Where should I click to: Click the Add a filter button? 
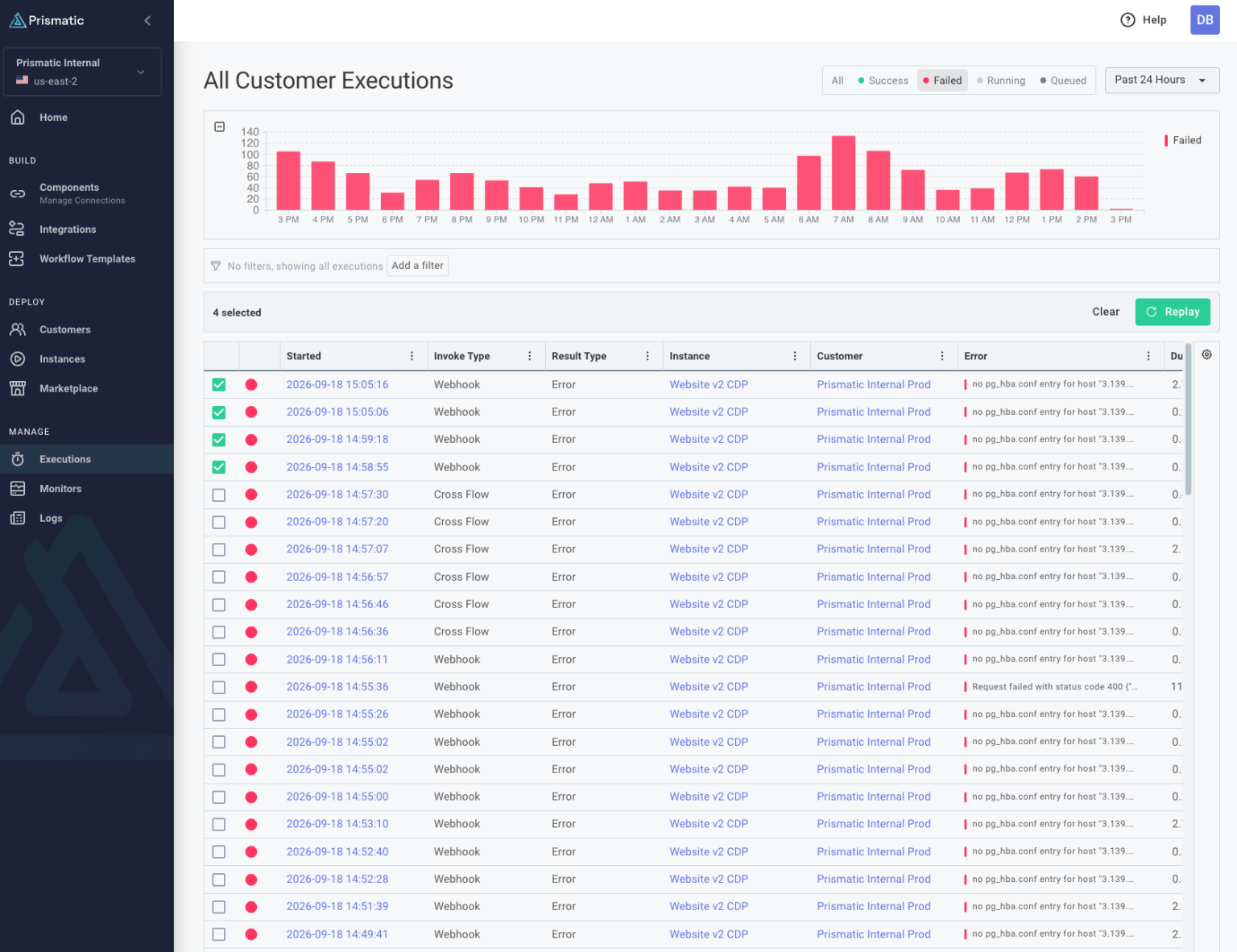(x=417, y=266)
